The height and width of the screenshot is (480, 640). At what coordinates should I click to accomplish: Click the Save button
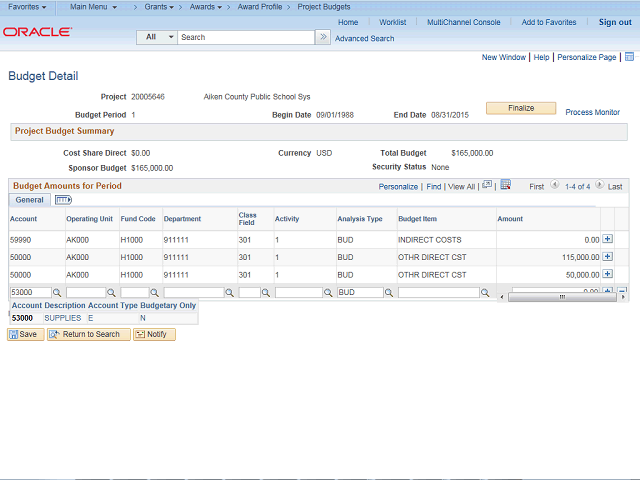click(23, 334)
